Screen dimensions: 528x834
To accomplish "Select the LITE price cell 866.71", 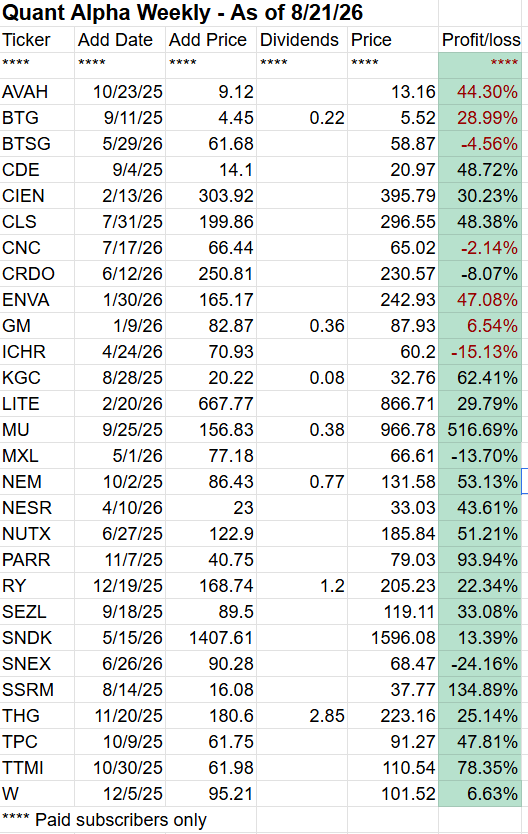I will (x=393, y=404).
